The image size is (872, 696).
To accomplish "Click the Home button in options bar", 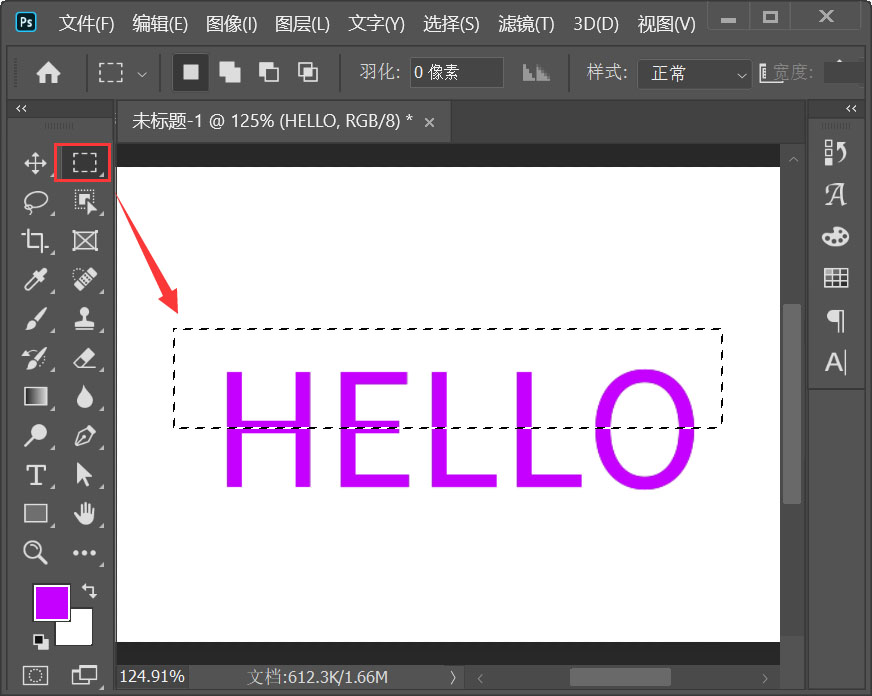I will 47,72.
